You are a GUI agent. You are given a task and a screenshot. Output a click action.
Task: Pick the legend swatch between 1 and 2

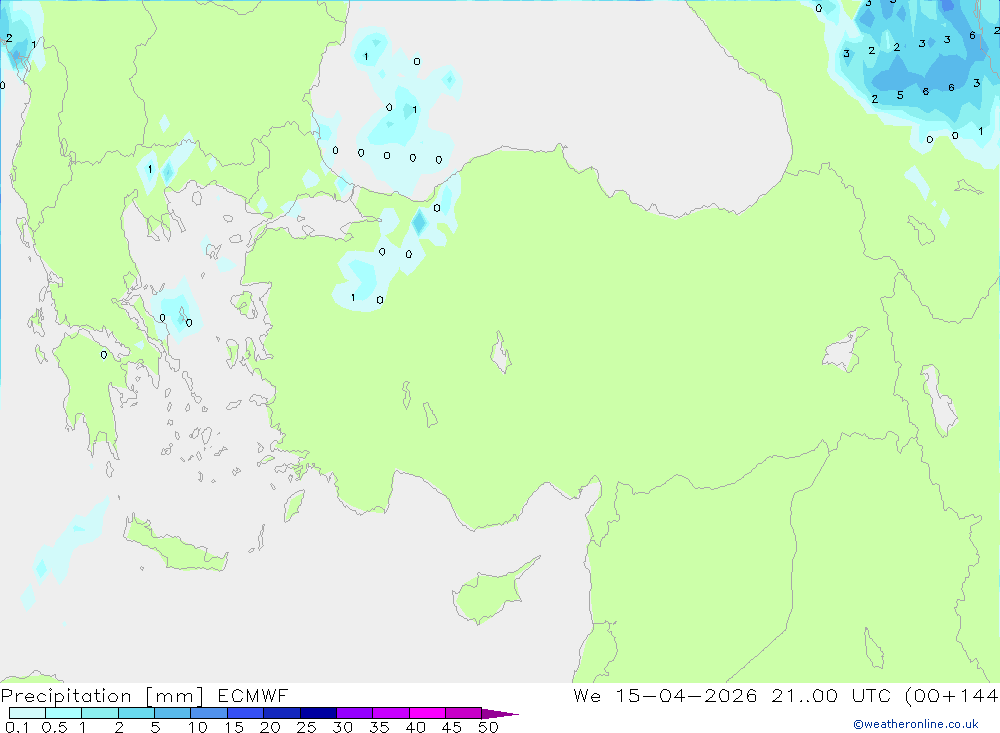tap(100, 713)
